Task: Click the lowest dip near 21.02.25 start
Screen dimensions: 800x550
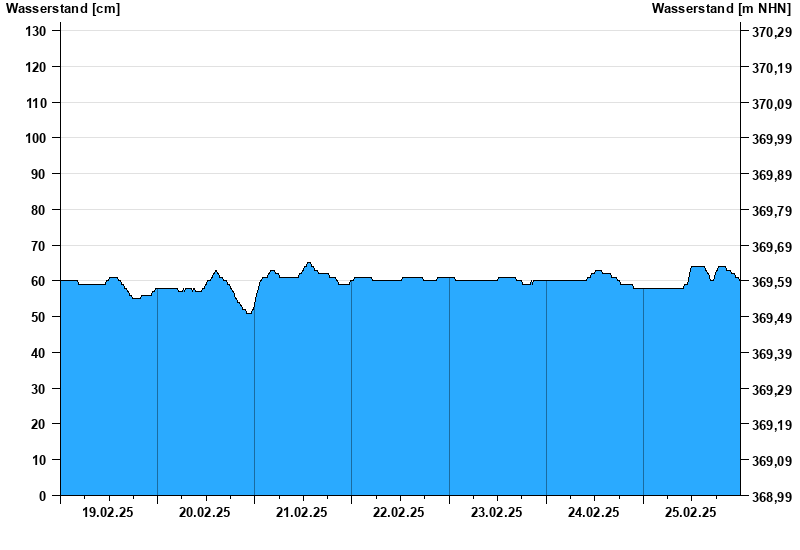Action: pos(249,313)
